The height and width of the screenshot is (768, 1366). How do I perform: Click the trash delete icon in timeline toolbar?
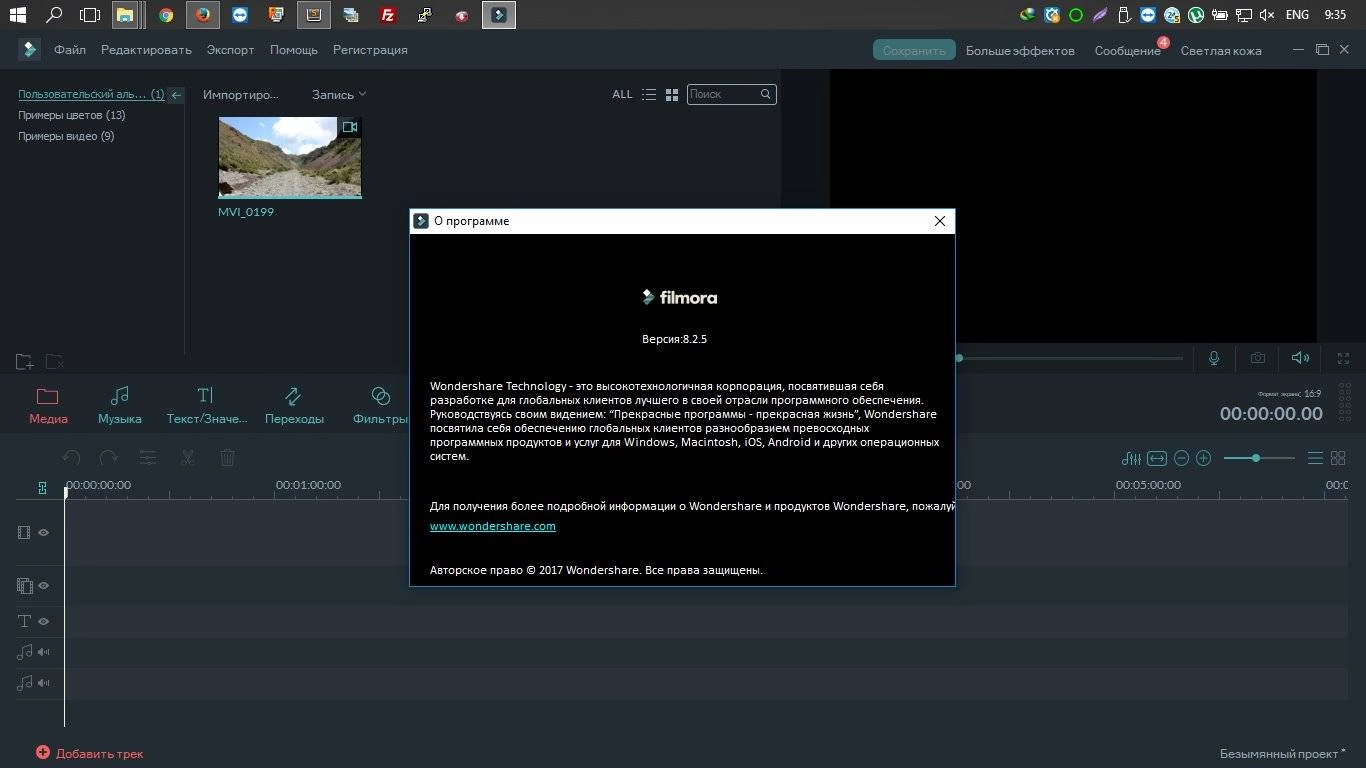[227, 458]
